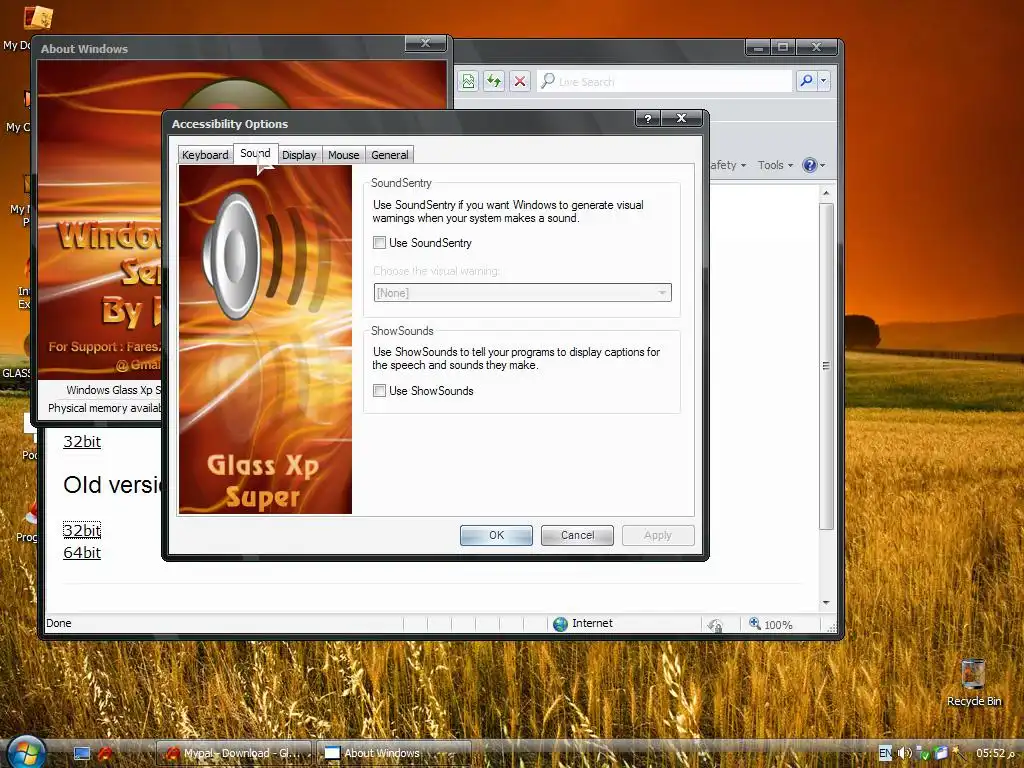Open the Windows Start orb
The height and width of the screenshot is (768, 1024).
click(x=25, y=752)
